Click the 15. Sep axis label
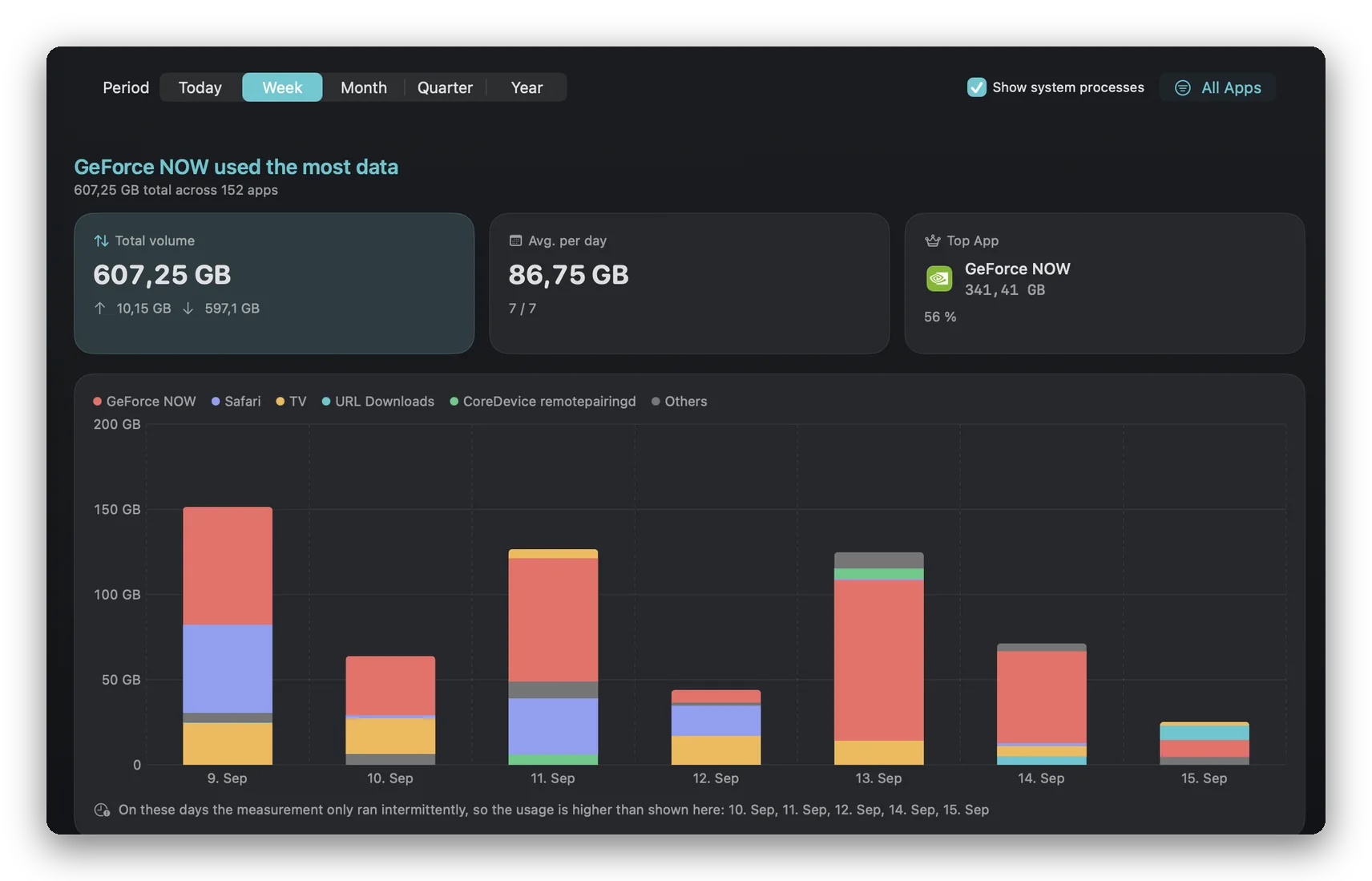The width and height of the screenshot is (1372, 881). click(1204, 778)
